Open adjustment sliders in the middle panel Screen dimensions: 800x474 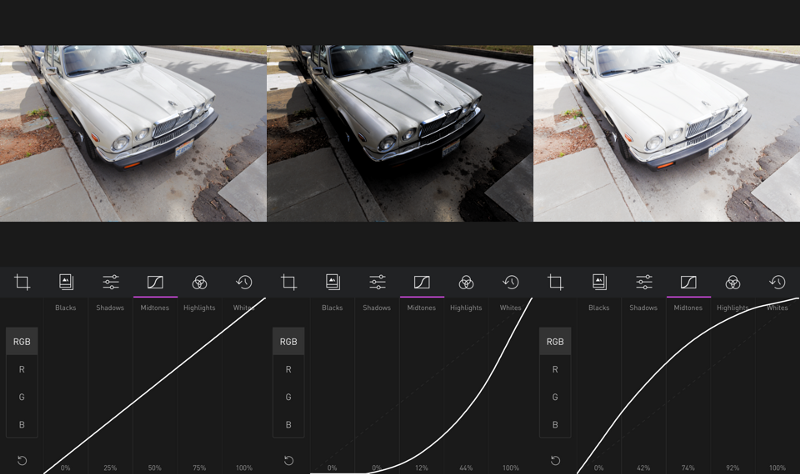pyautogui.click(x=377, y=283)
